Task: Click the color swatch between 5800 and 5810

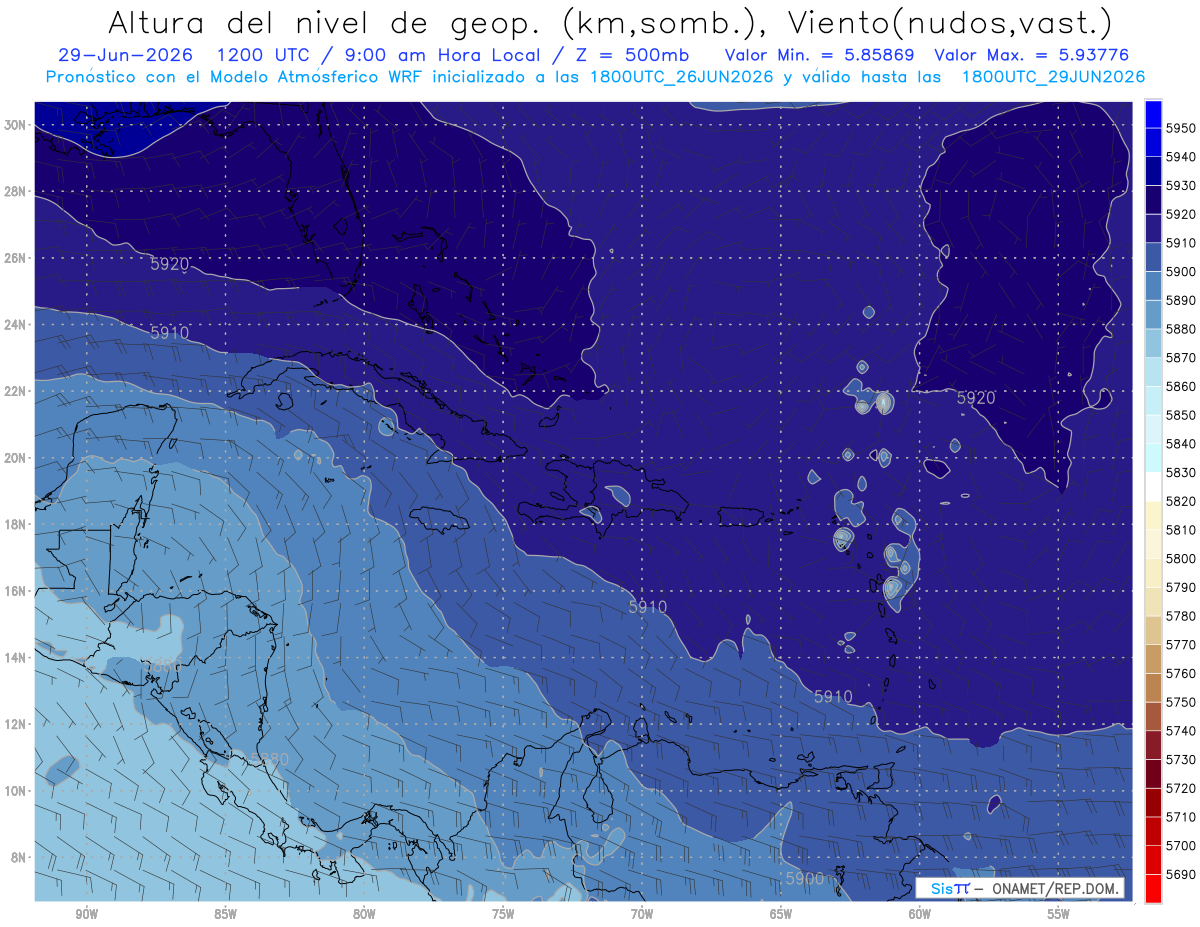Action: coord(1153,543)
